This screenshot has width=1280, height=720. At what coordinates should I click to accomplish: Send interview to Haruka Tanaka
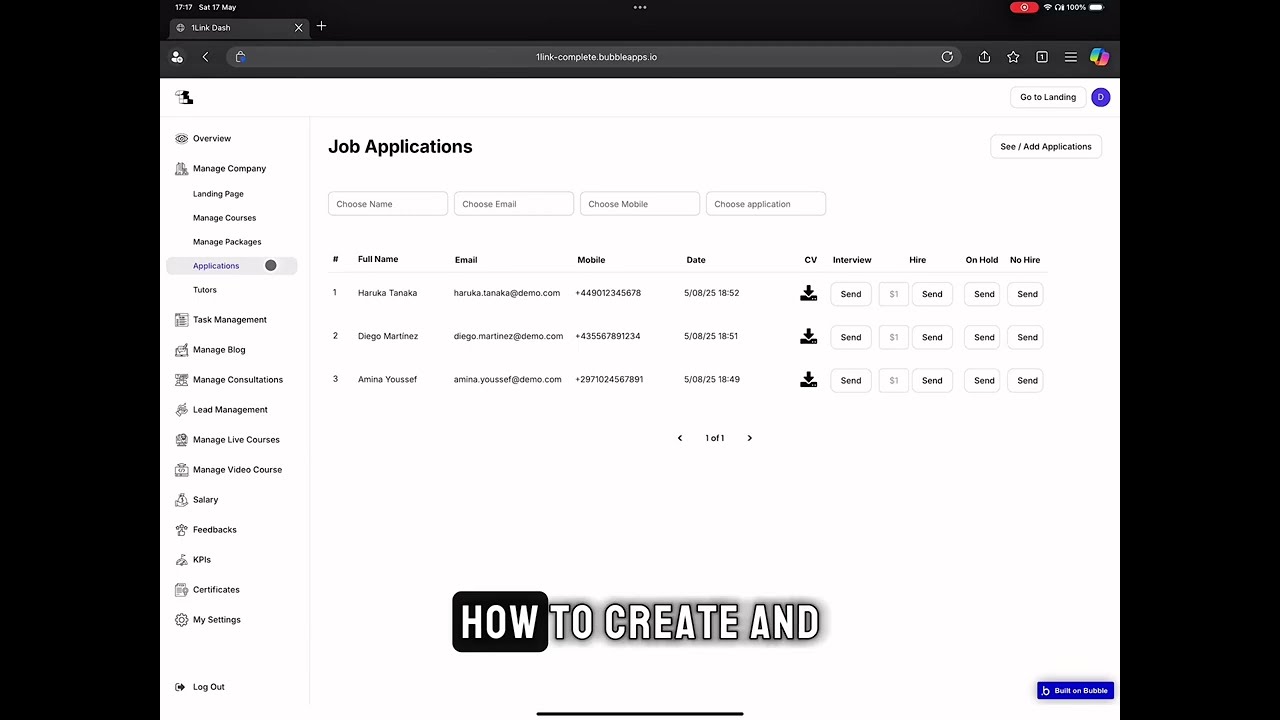coord(851,294)
